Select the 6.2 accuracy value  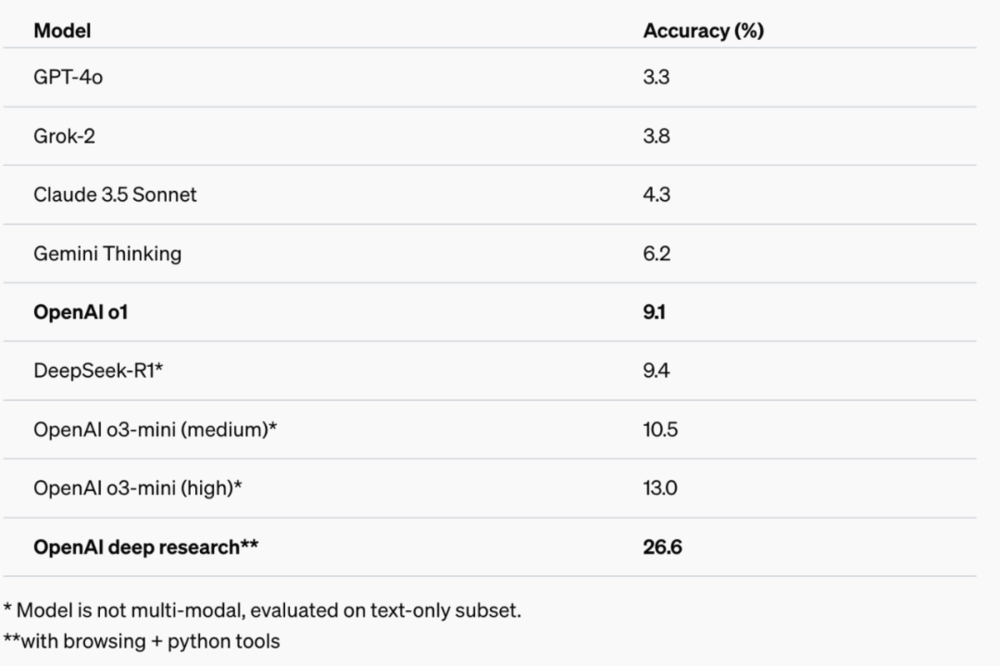coord(656,253)
